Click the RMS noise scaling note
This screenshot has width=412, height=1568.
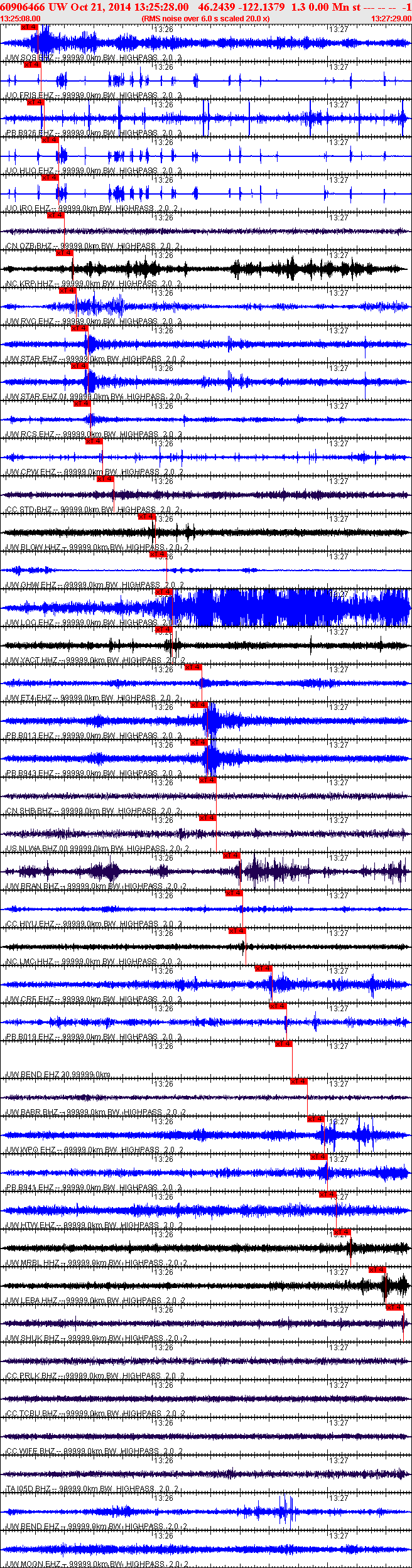(205, 19)
